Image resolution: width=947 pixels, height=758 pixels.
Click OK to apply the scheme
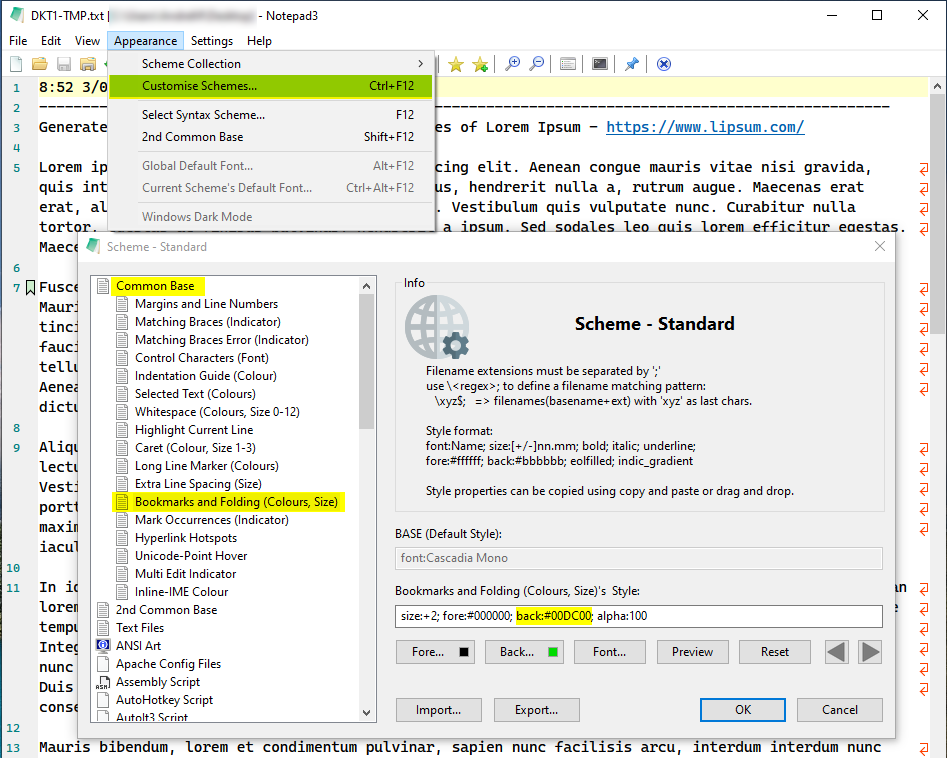click(x=742, y=709)
